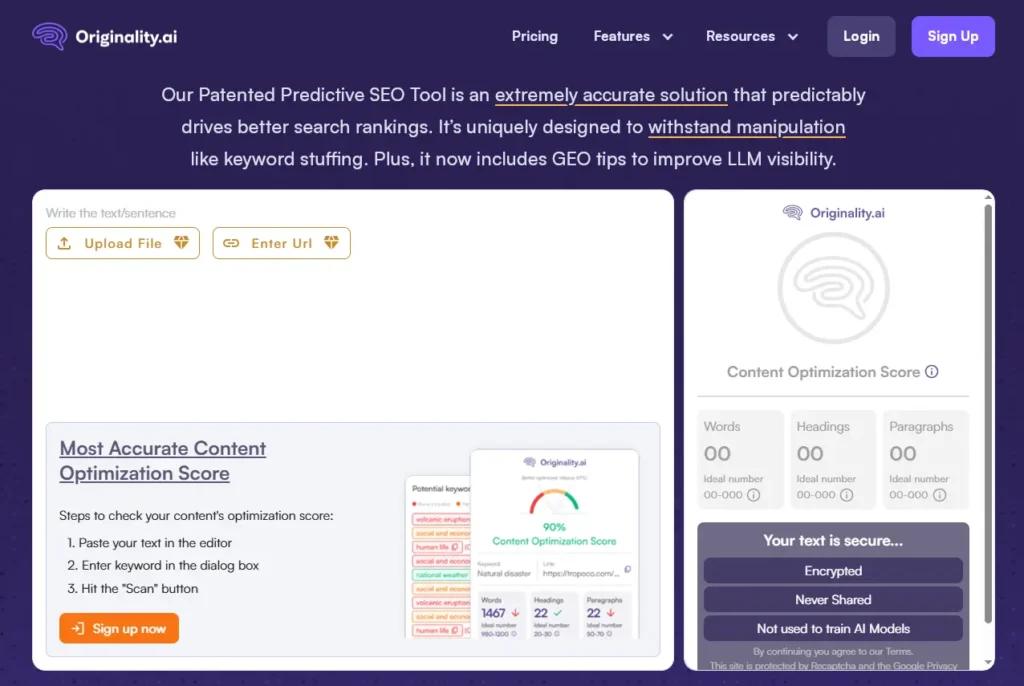Click the info icon under Paragraphs ideal number
The height and width of the screenshot is (686, 1024).
(940, 495)
